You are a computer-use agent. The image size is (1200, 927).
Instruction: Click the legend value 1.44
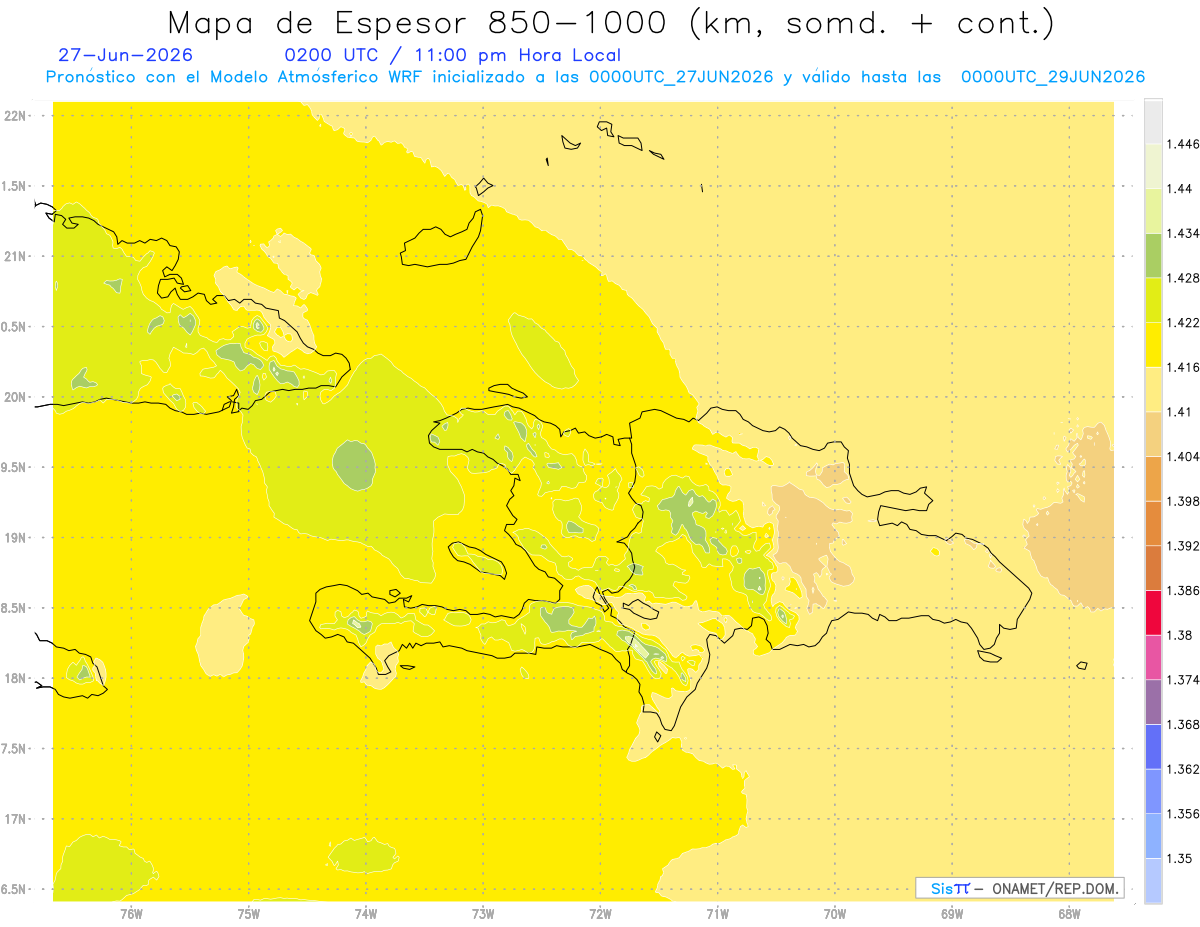(1180, 189)
